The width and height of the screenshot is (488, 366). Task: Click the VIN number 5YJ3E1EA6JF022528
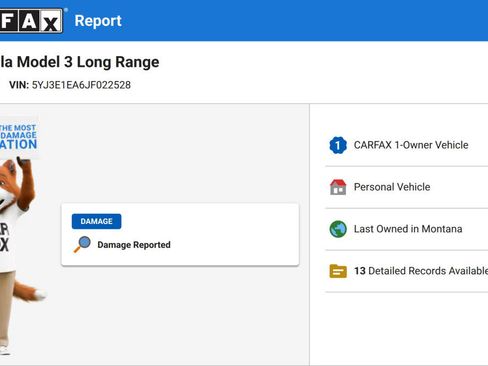coord(81,85)
